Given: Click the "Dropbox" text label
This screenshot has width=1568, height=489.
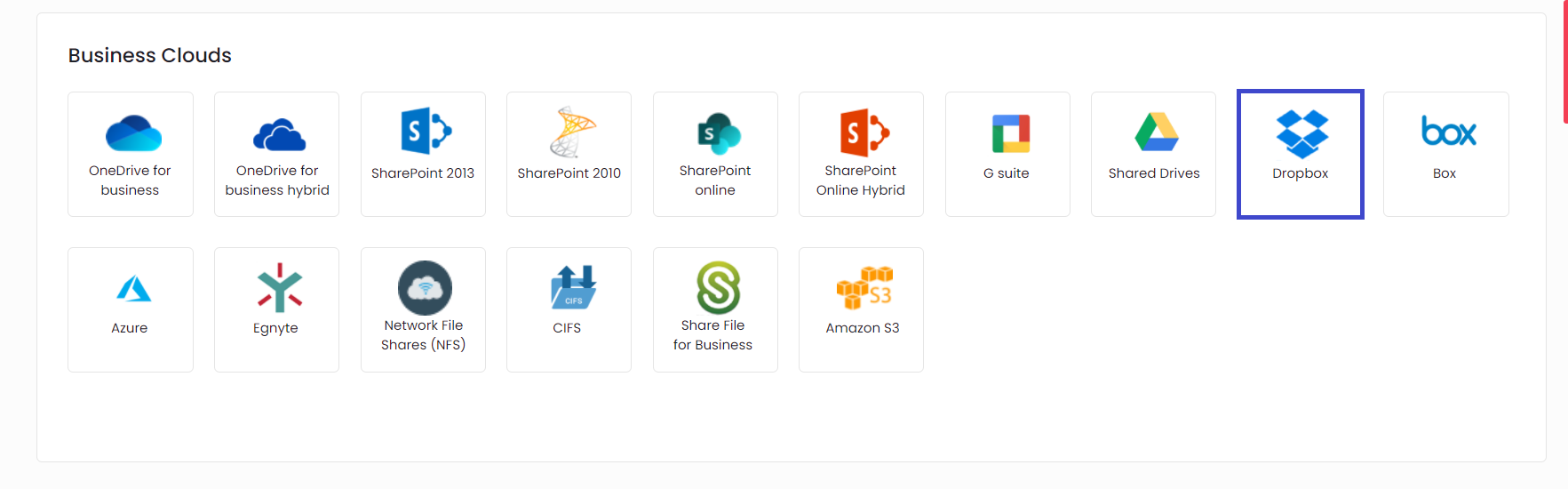Looking at the screenshot, I should pyautogui.click(x=1300, y=173).
